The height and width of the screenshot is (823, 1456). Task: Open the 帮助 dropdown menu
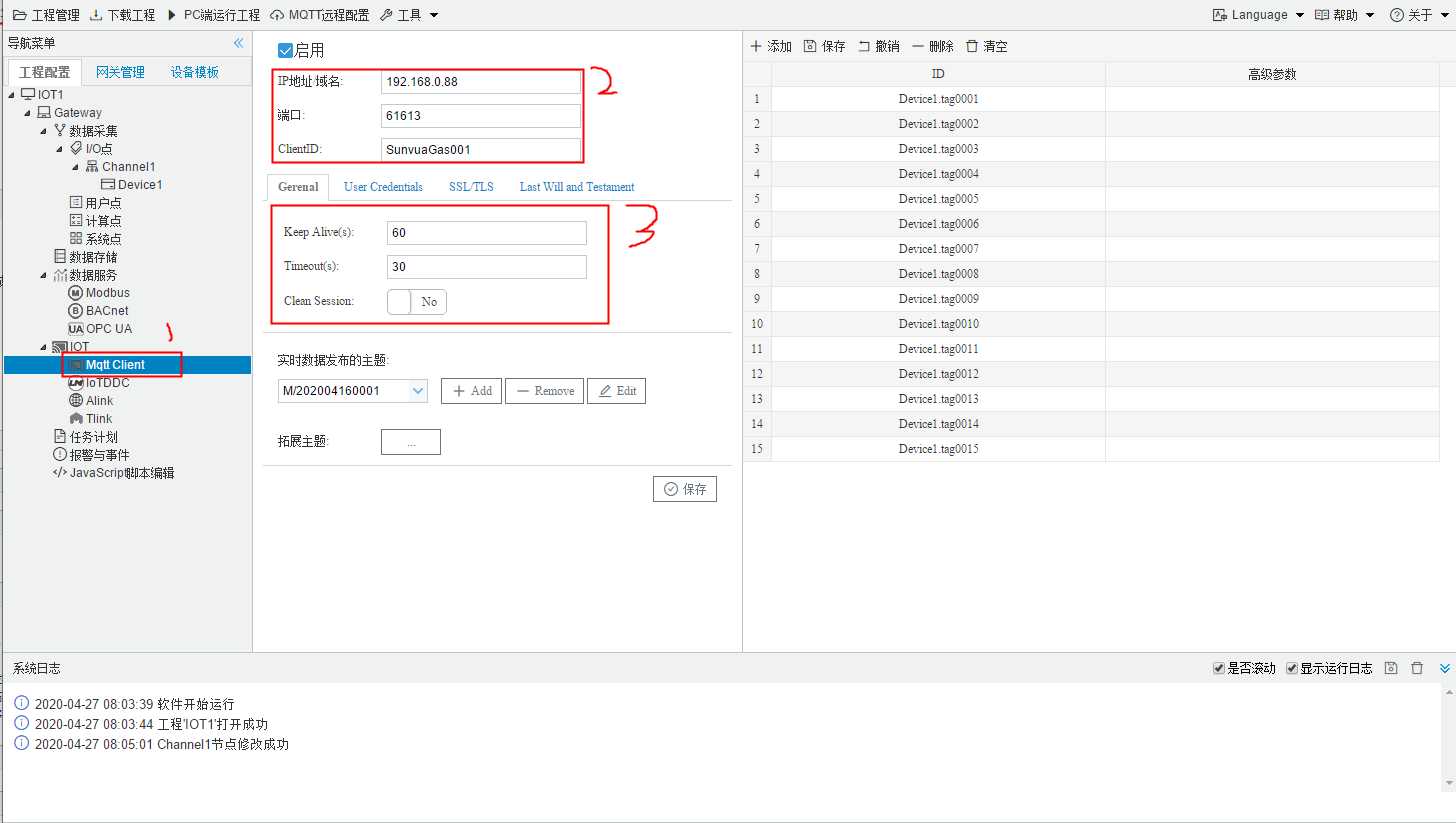(1345, 15)
